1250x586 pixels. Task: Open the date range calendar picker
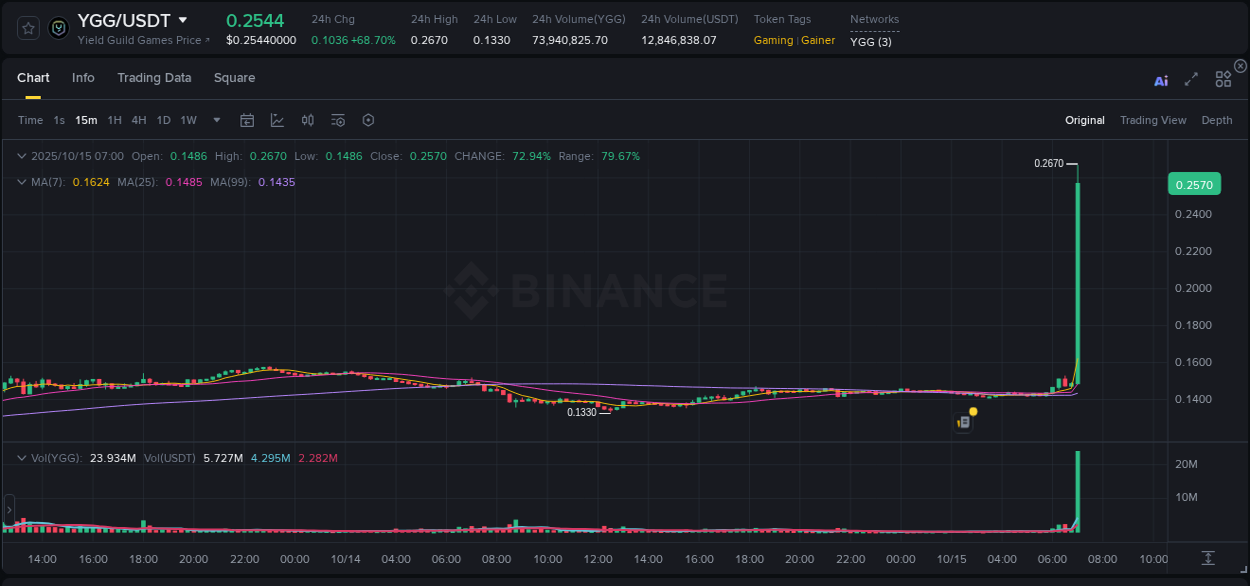click(247, 120)
